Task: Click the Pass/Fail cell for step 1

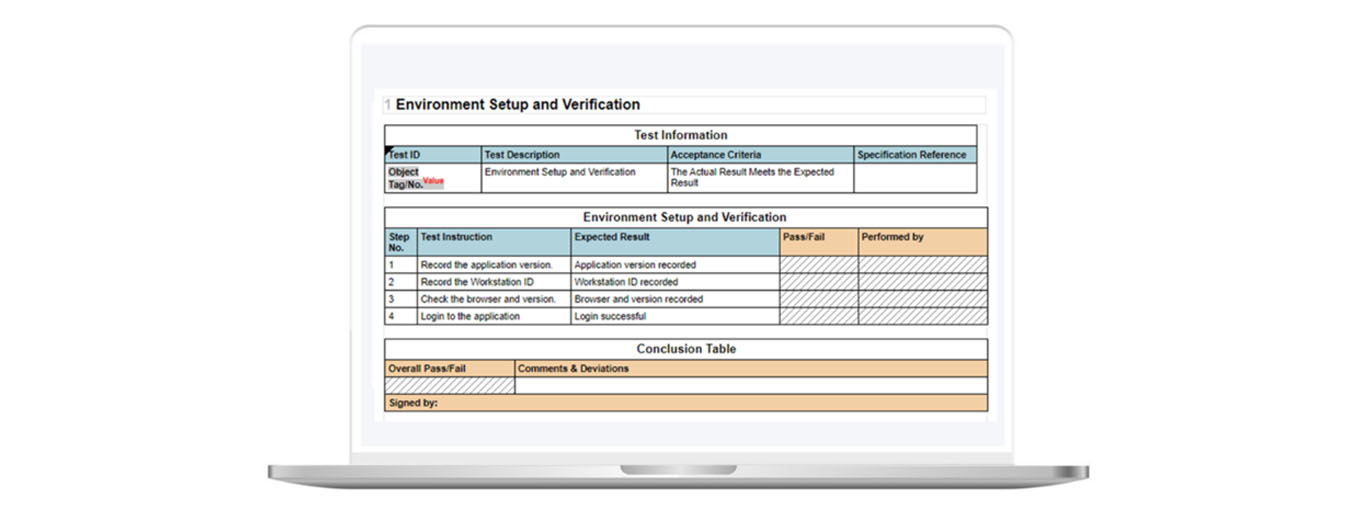Action: pyautogui.click(x=819, y=265)
